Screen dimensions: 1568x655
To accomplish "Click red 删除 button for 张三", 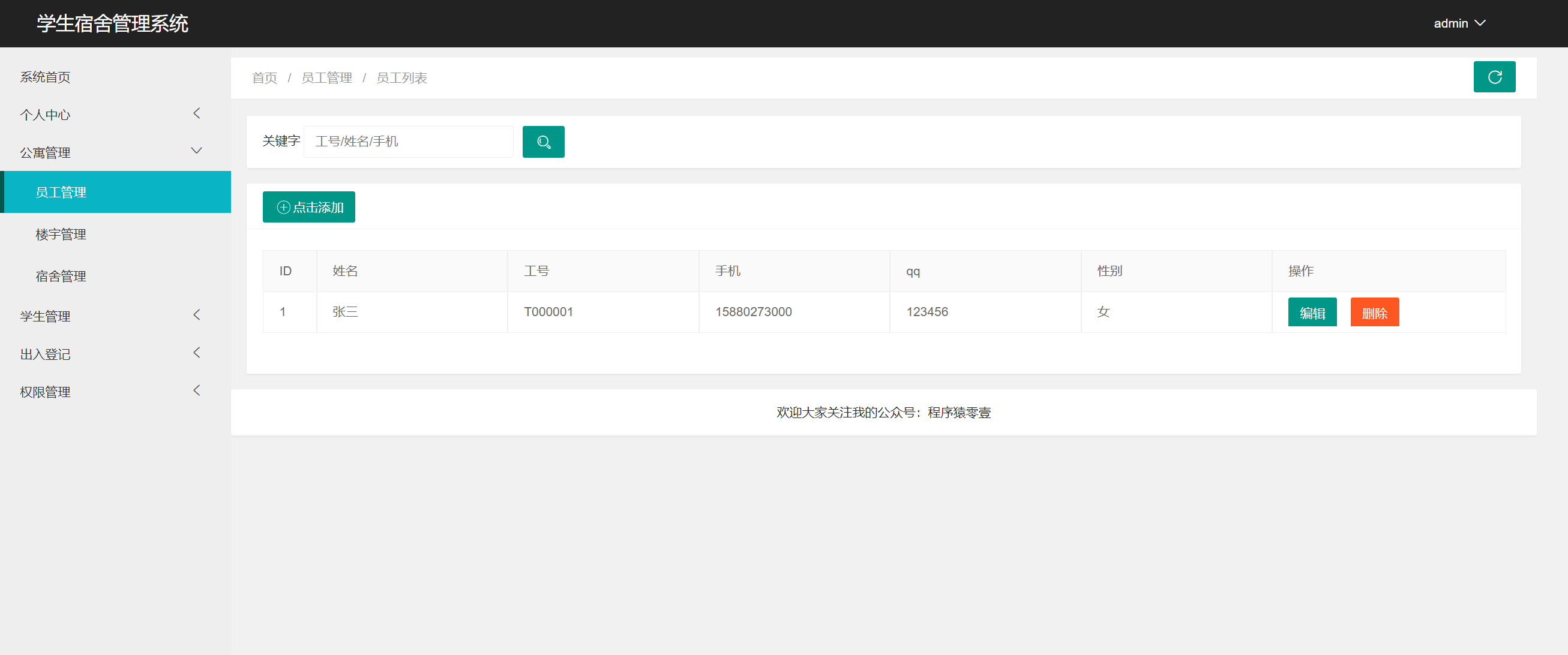I will (x=1374, y=313).
